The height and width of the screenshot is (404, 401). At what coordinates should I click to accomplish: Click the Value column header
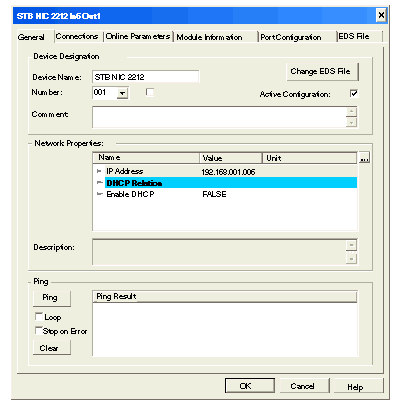coord(231,158)
